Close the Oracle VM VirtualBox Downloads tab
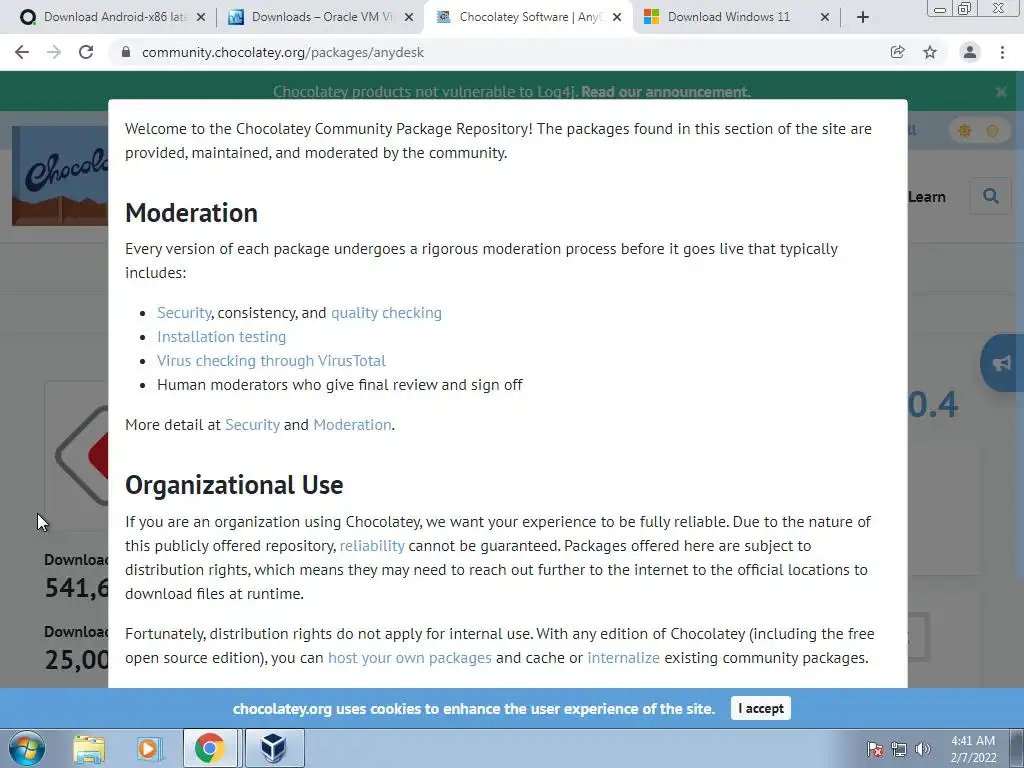This screenshot has height=768, width=1024. [409, 17]
